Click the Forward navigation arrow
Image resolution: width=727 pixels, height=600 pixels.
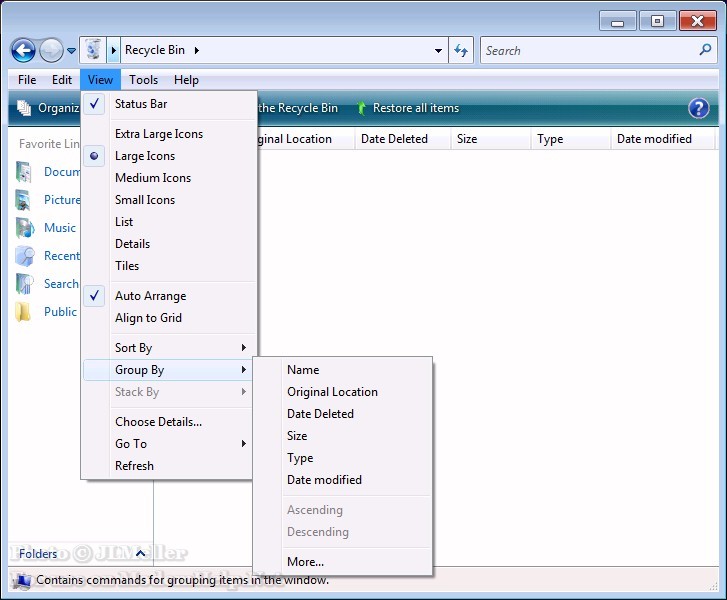[x=51, y=50]
